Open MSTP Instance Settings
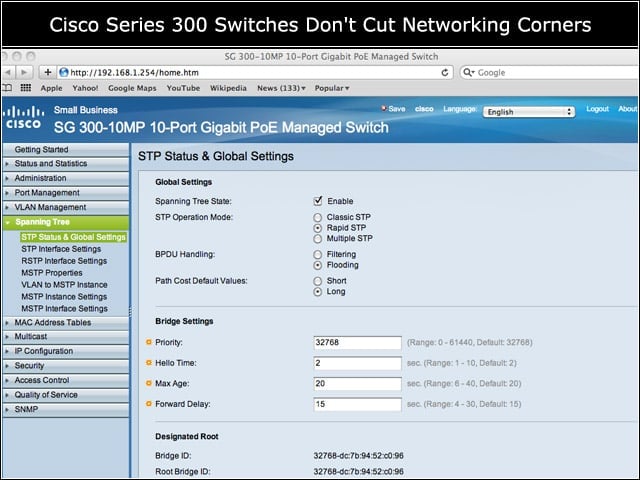 [x=64, y=297]
